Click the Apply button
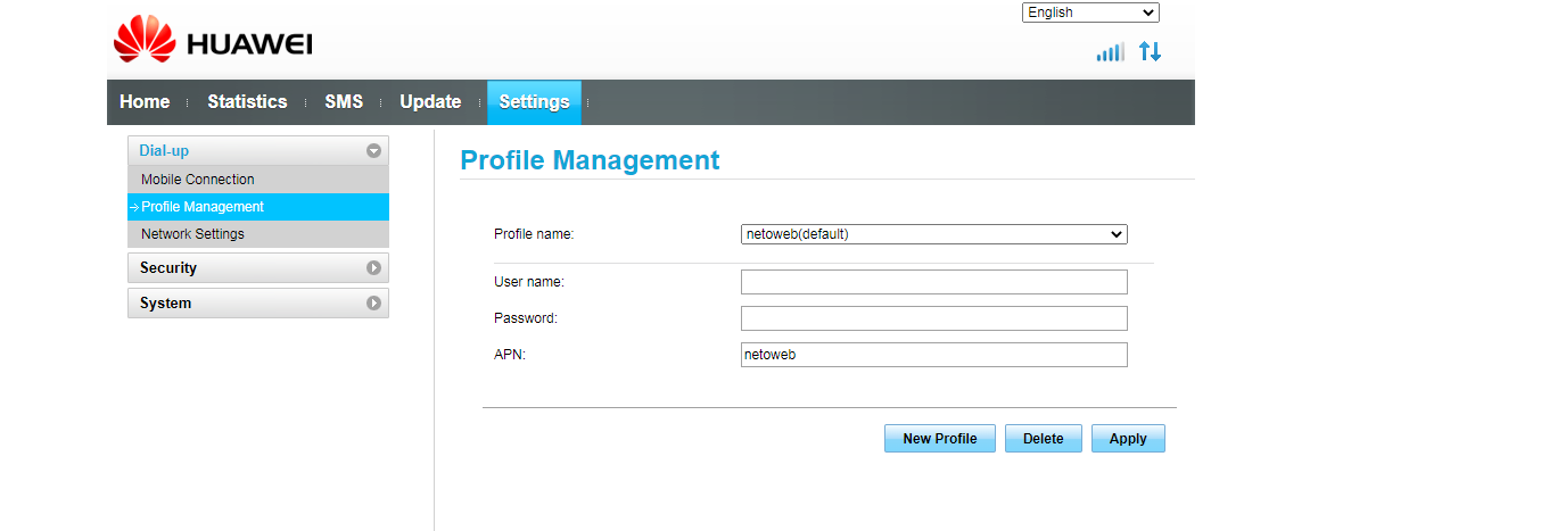1557x531 pixels. pyautogui.click(x=1128, y=438)
